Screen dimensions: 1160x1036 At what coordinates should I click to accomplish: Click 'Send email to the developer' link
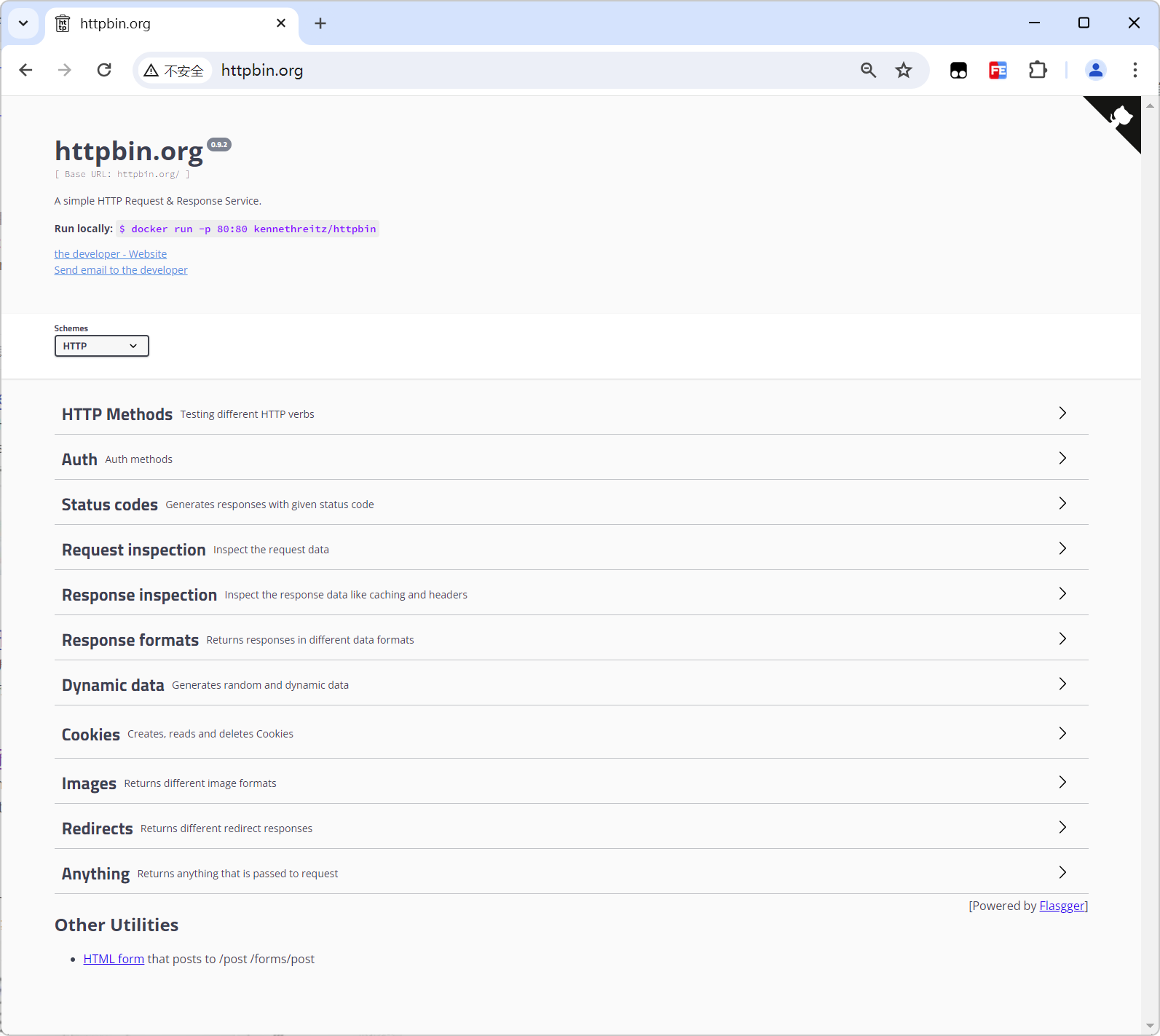pos(121,270)
